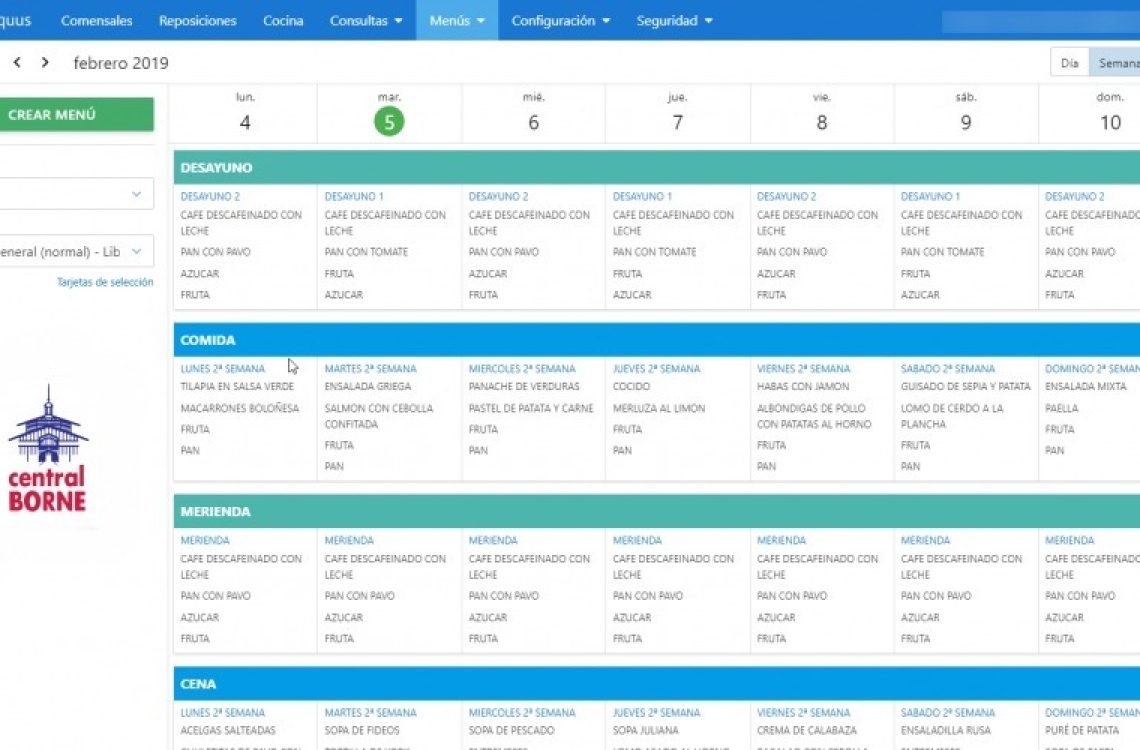The image size is (1140, 750).
Task: Click 'MERLUZA AL LIMON' dish text
Action: coord(659,408)
